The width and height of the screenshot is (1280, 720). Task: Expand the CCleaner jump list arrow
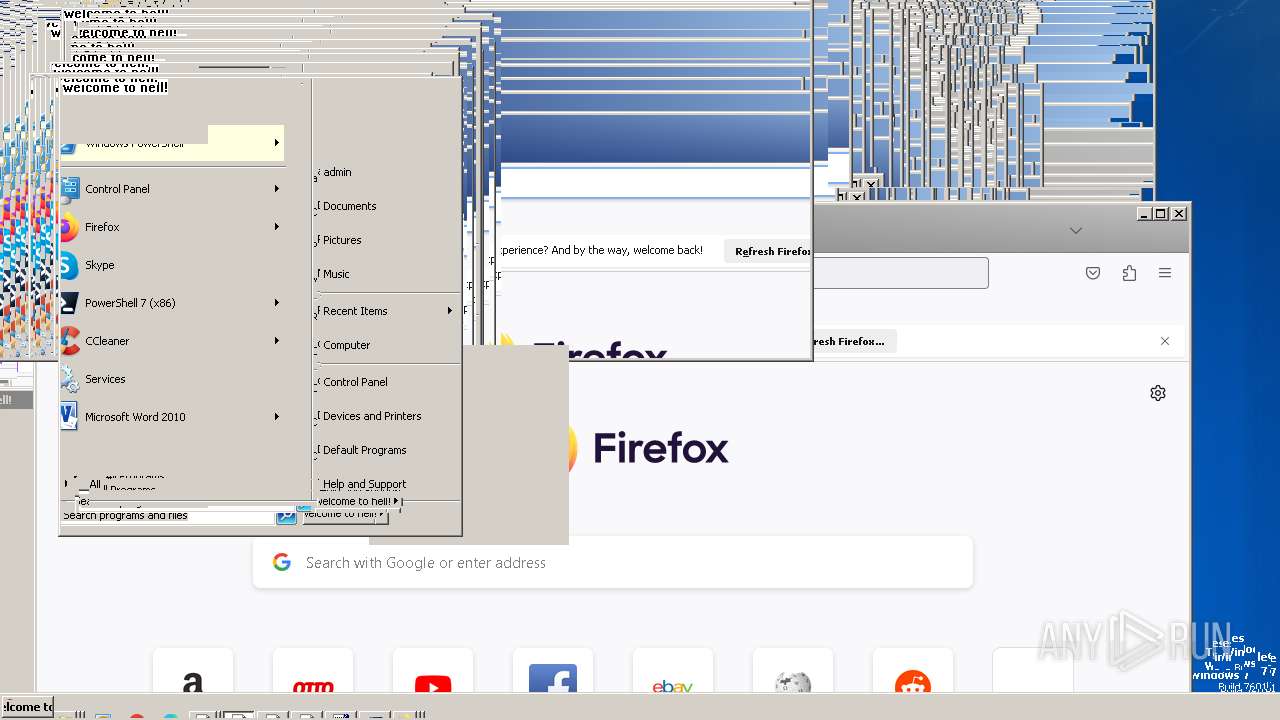(277, 341)
